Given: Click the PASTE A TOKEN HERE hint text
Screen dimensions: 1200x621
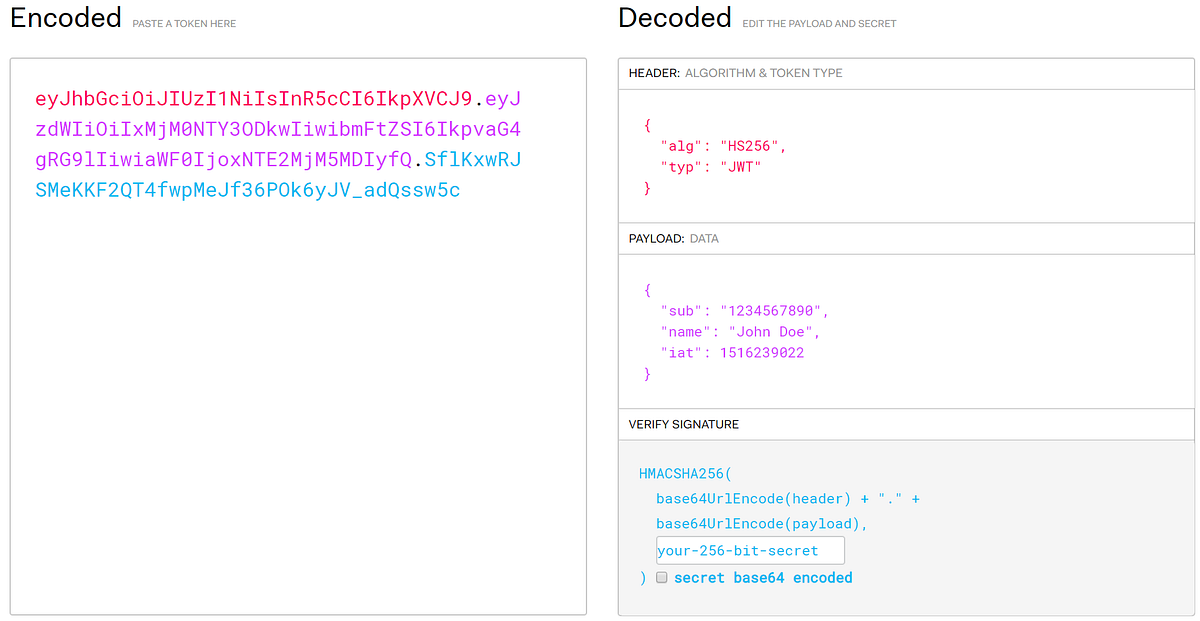Looking at the screenshot, I should (x=183, y=23).
